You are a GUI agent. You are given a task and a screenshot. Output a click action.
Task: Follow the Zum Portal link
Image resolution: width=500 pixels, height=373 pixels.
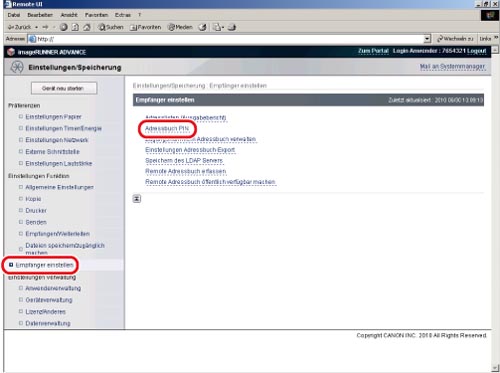click(x=373, y=51)
